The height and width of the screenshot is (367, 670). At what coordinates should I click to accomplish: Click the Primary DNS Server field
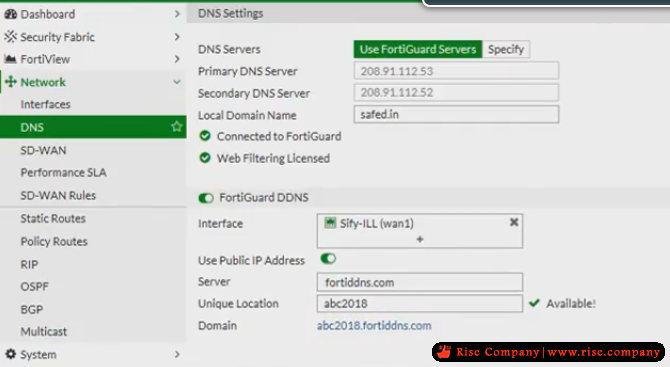tap(456, 71)
